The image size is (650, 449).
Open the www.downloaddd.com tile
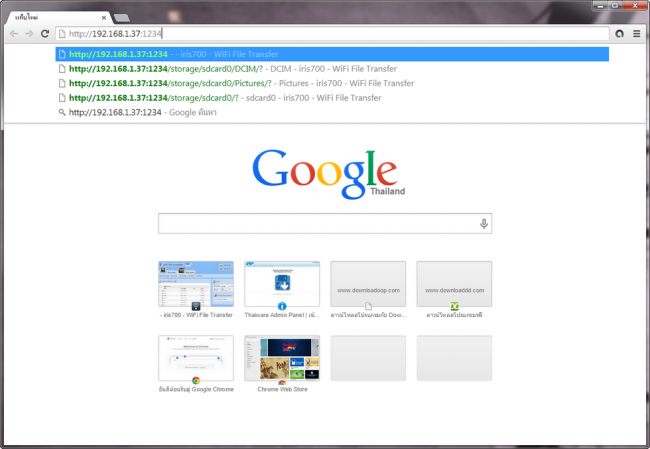click(x=454, y=284)
